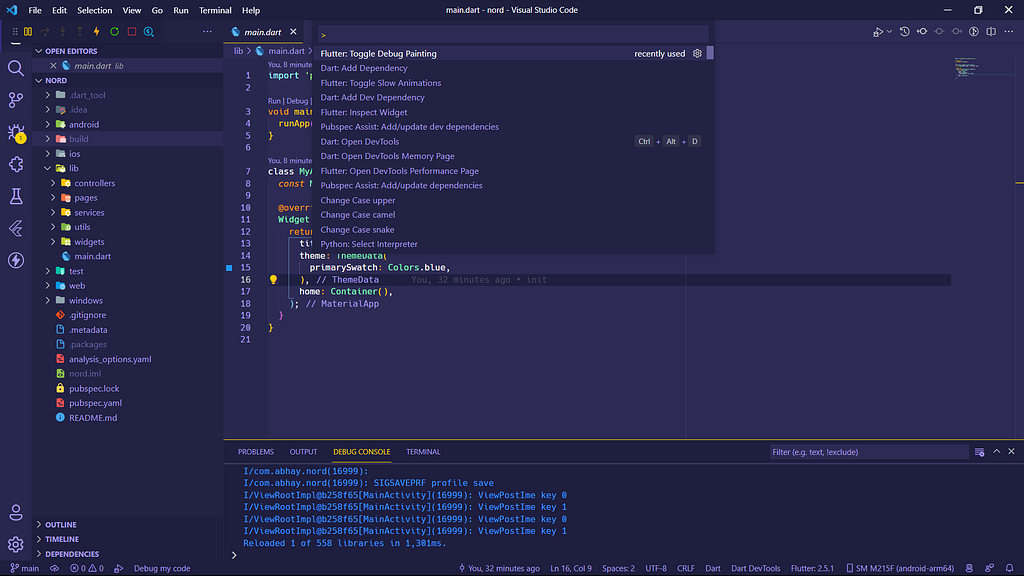This screenshot has width=1024, height=576.
Task: Click the editor minimap
Action: pos(984,69)
